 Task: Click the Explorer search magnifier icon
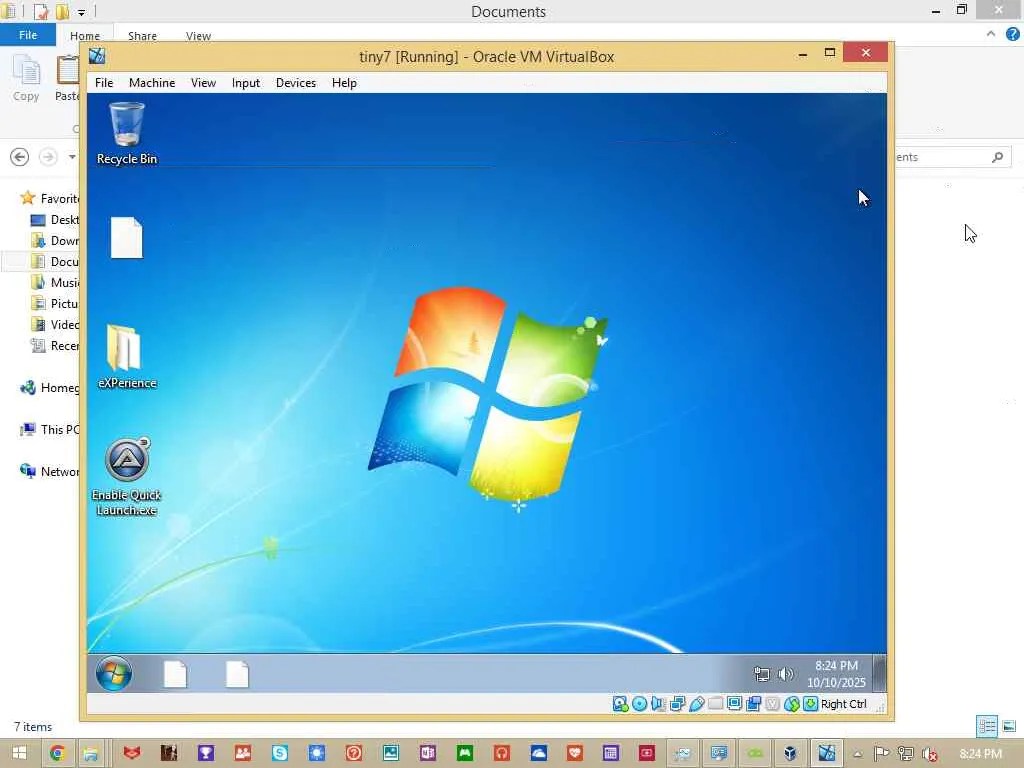tap(997, 157)
